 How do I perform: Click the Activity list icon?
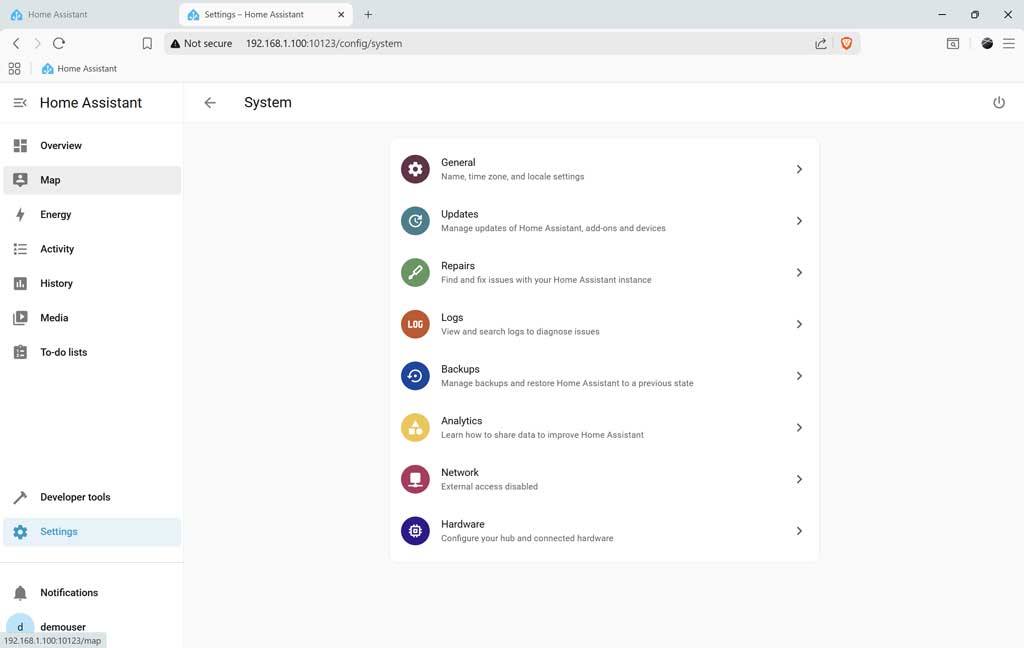click(x=20, y=249)
